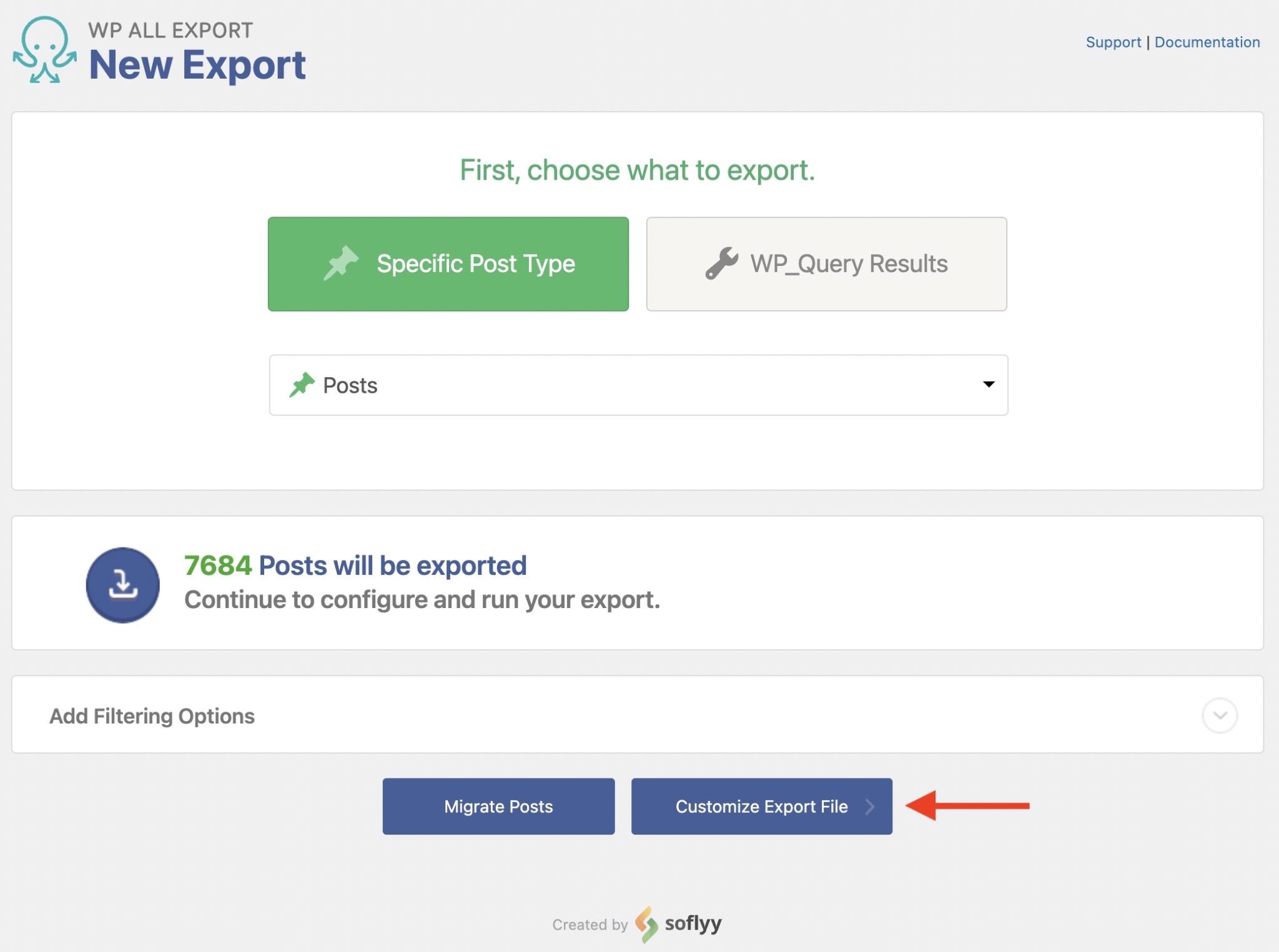Open the Documentation link
The height and width of the screenshot is (952, 1279).
click(x=1207, y=42)
